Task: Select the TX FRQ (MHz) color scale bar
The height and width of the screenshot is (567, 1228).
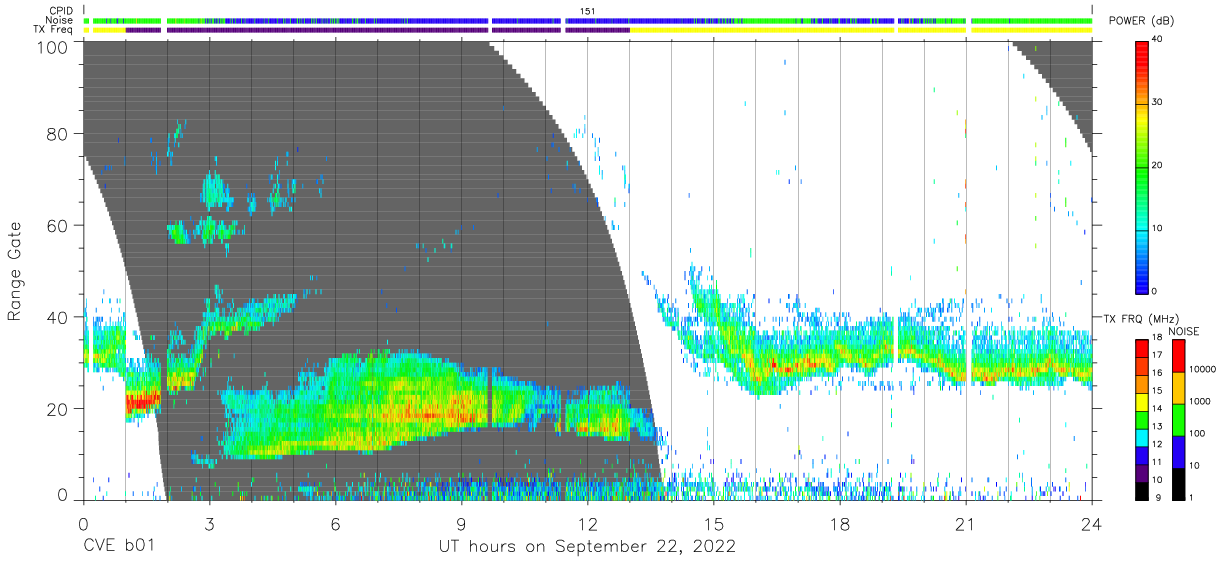Action: [x=1143, y=420]
